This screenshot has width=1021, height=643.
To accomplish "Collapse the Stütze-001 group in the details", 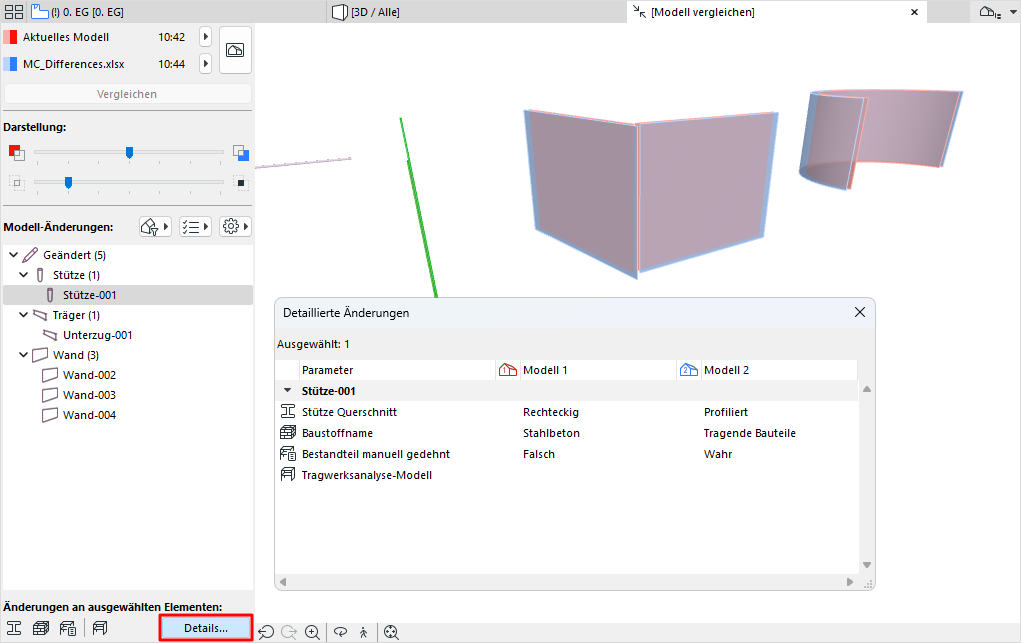I will tap(287, 391).
